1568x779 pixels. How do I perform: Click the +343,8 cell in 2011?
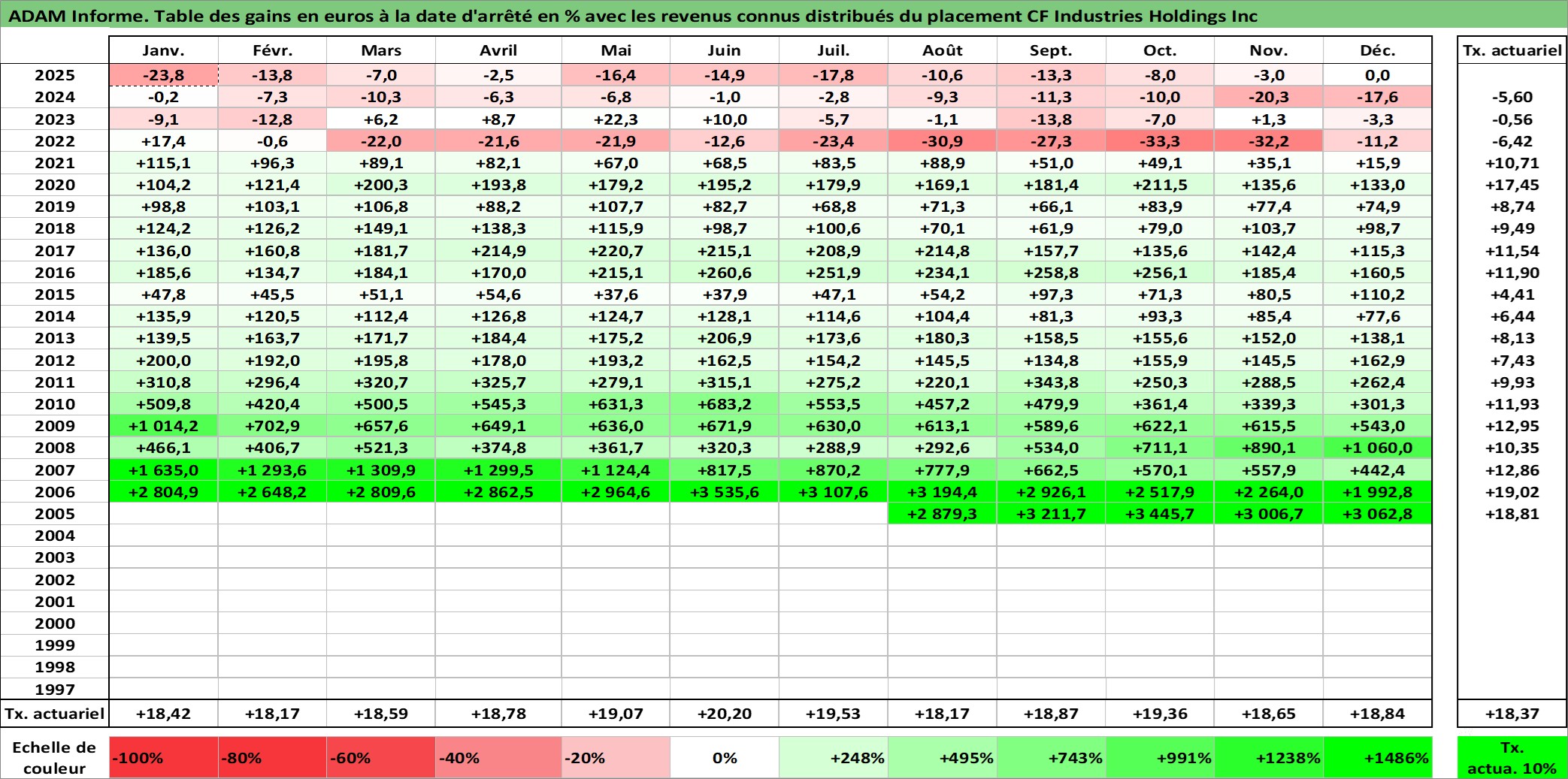1051,382
